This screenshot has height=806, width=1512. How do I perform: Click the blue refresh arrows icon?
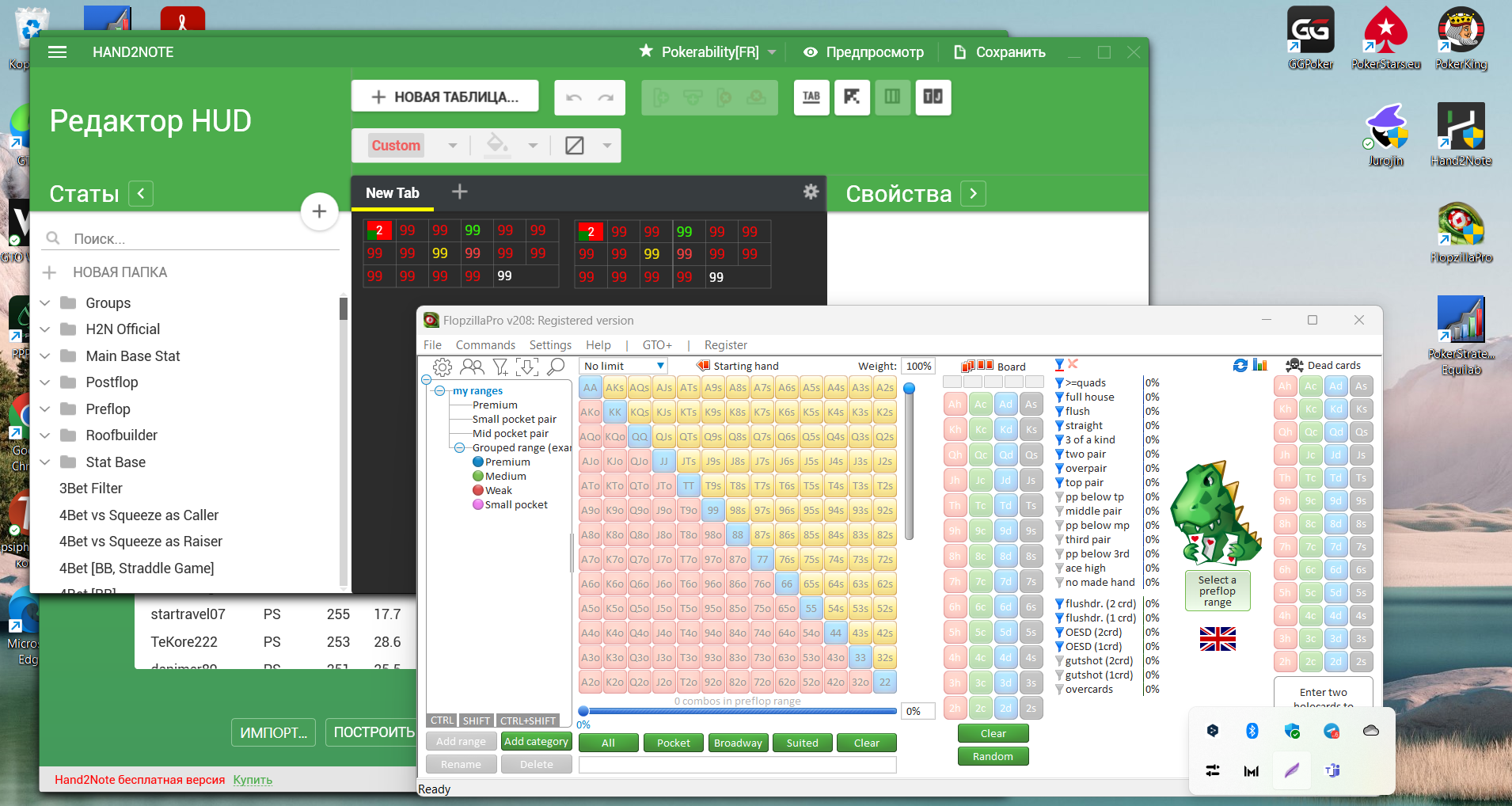coord(1240,365)
